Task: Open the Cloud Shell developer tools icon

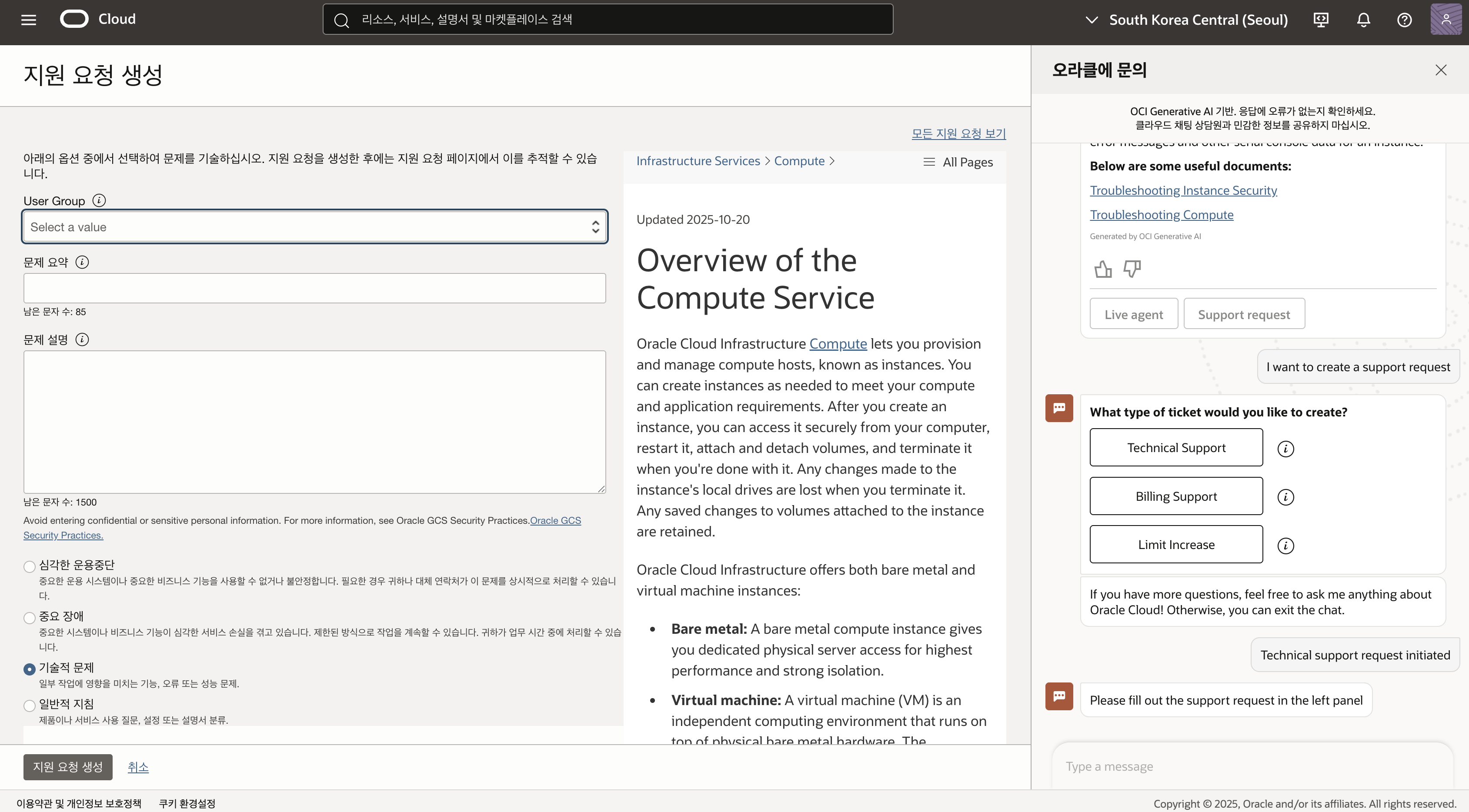Action: coord(1321,20)
